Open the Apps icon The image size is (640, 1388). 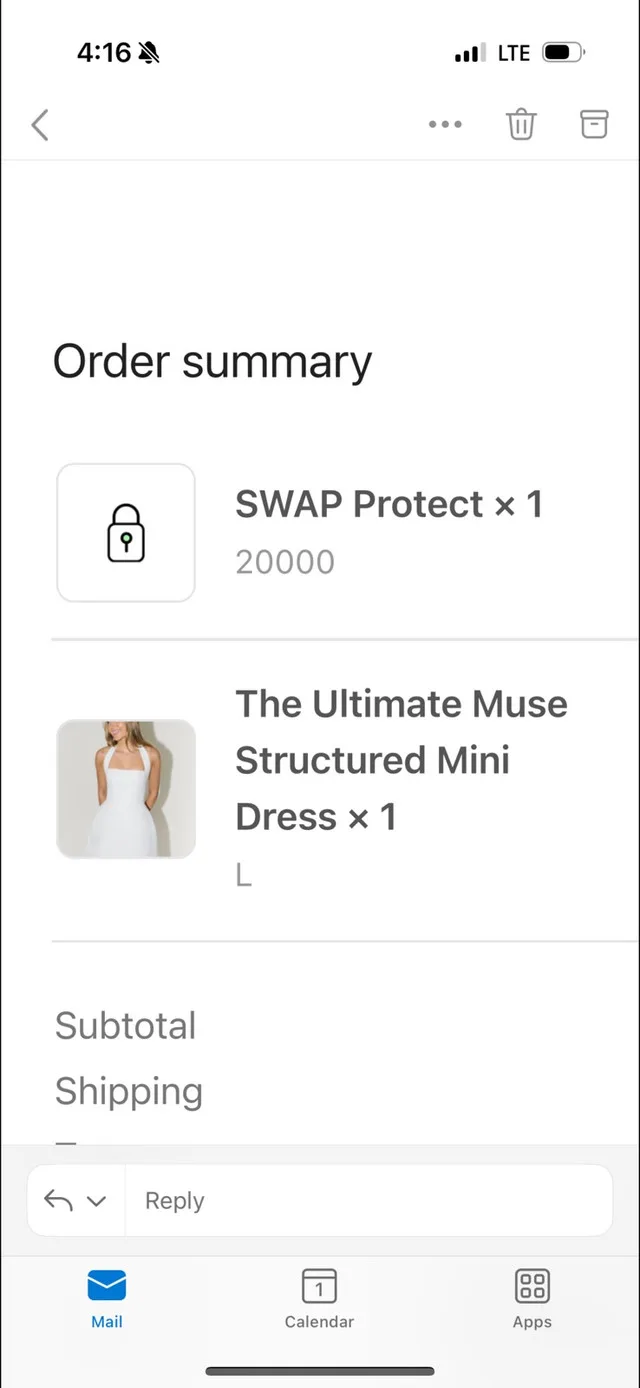[x=531, y=1285]
